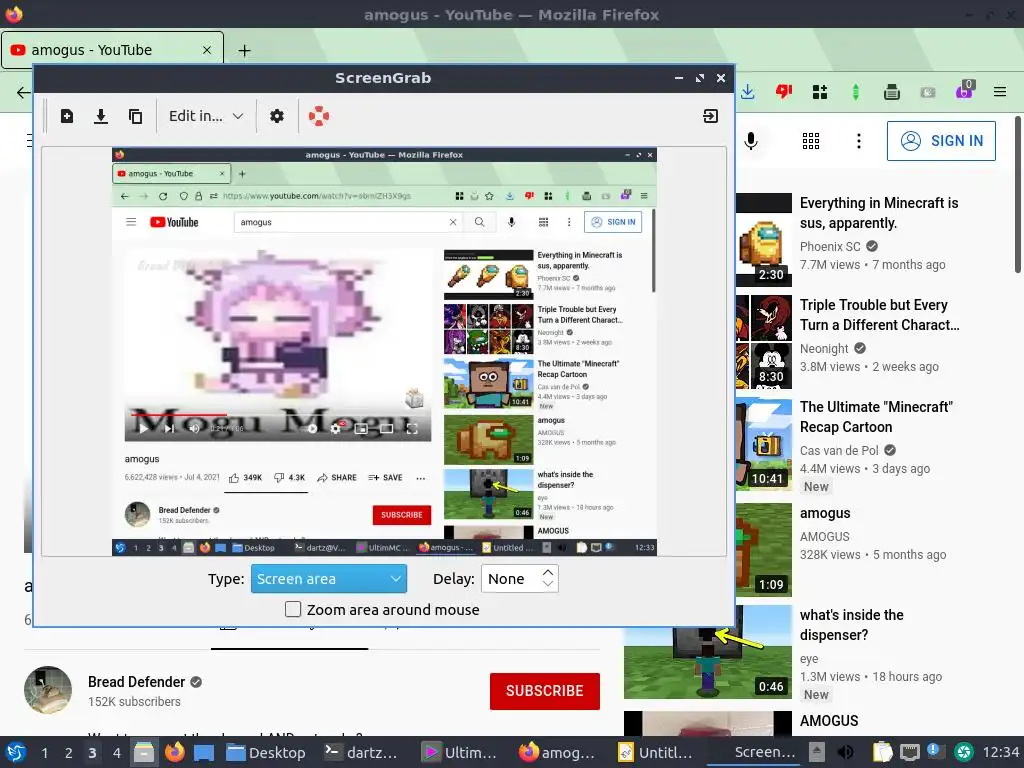This screenshot has width=1024, height=768.
Task: Open 'The Ultimate "Minecraft" Recap Cartoon' video
Action: click(x=876, y=417)
